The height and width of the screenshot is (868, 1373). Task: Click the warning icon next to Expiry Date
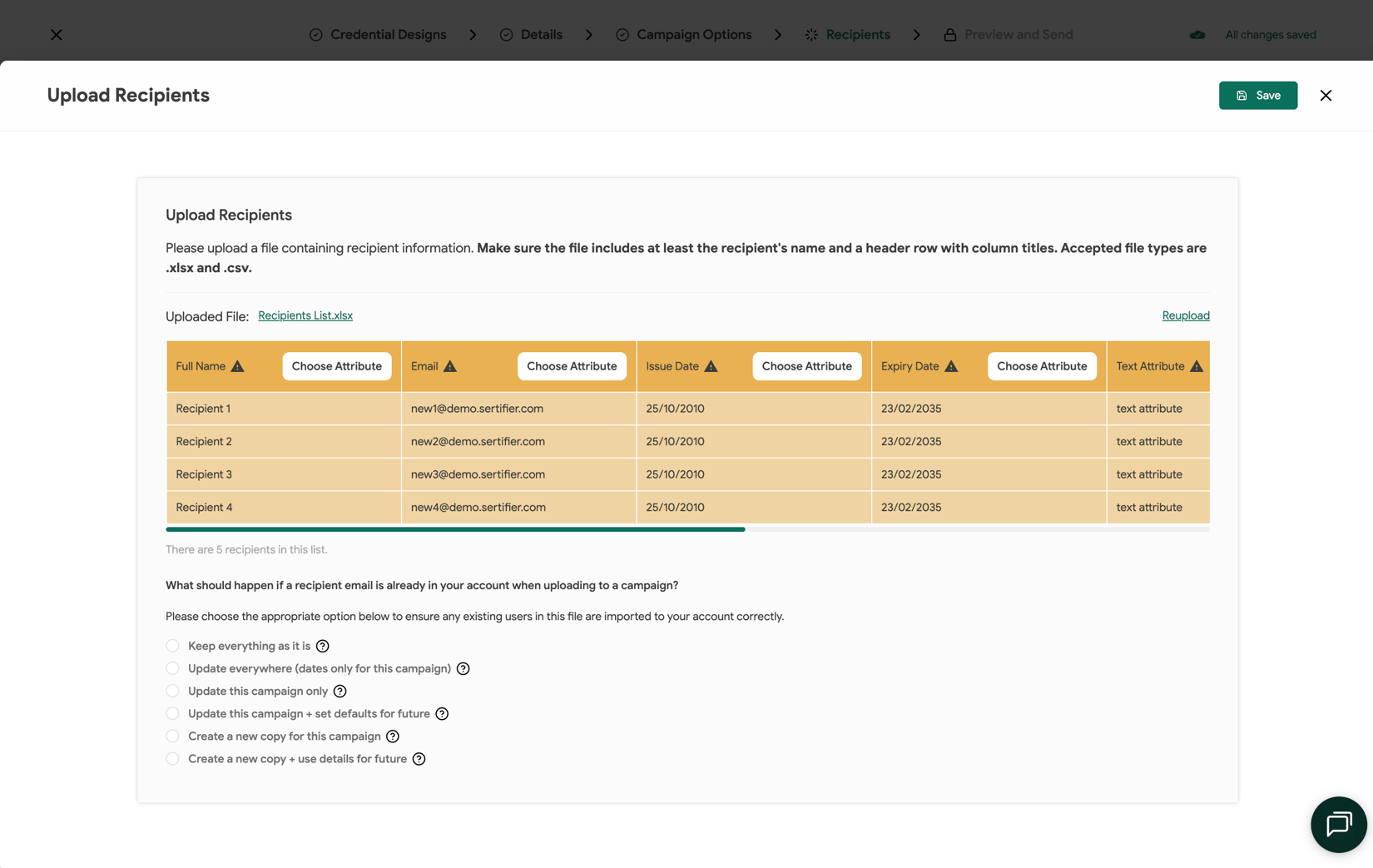[x=951, y=366]
